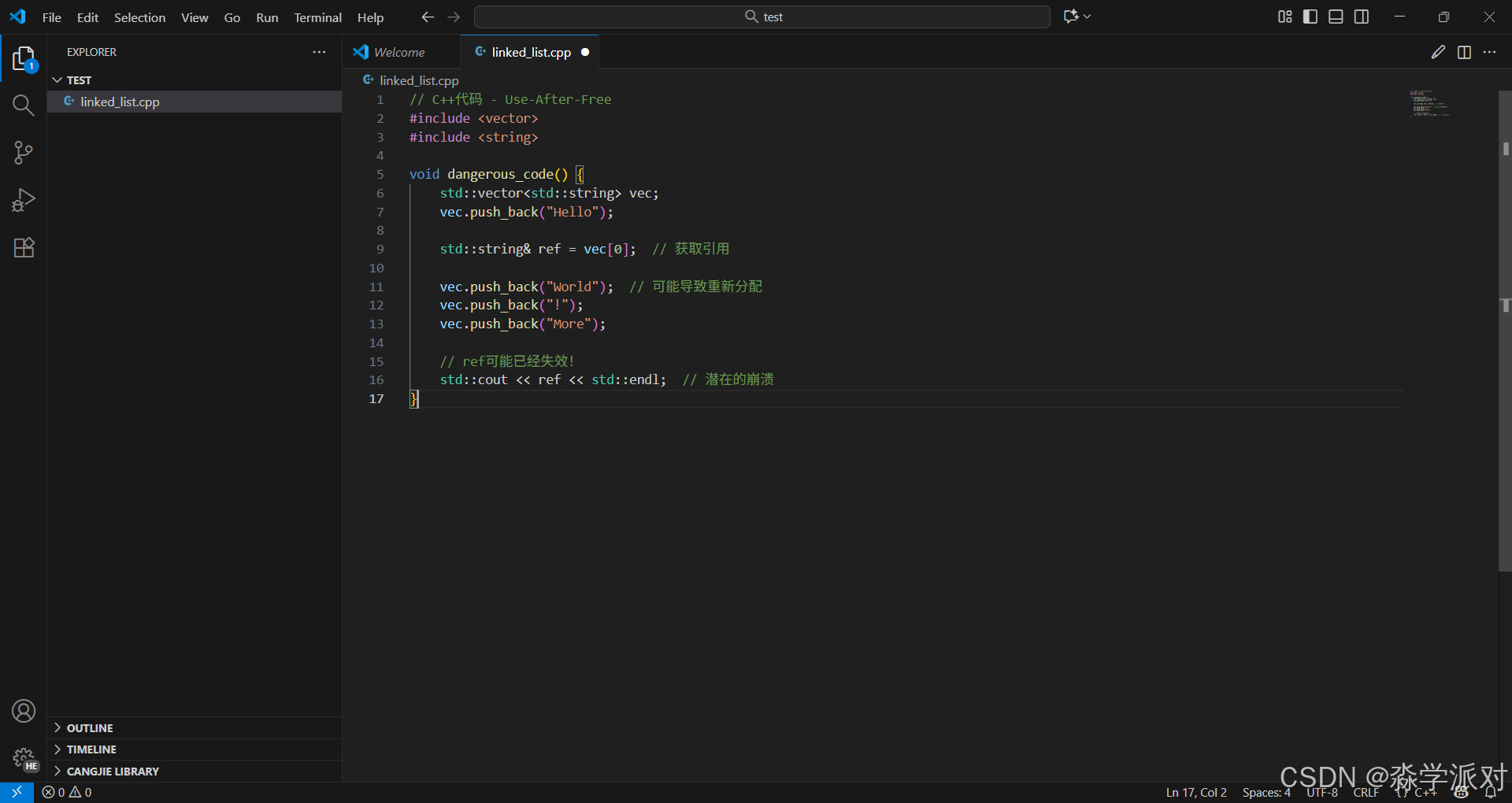Open Explorer Views and More Actions ellipsis
Image resolution: width=1512 pixels, height=803 pixels.
pyautogui.click(x=319, y=52)
